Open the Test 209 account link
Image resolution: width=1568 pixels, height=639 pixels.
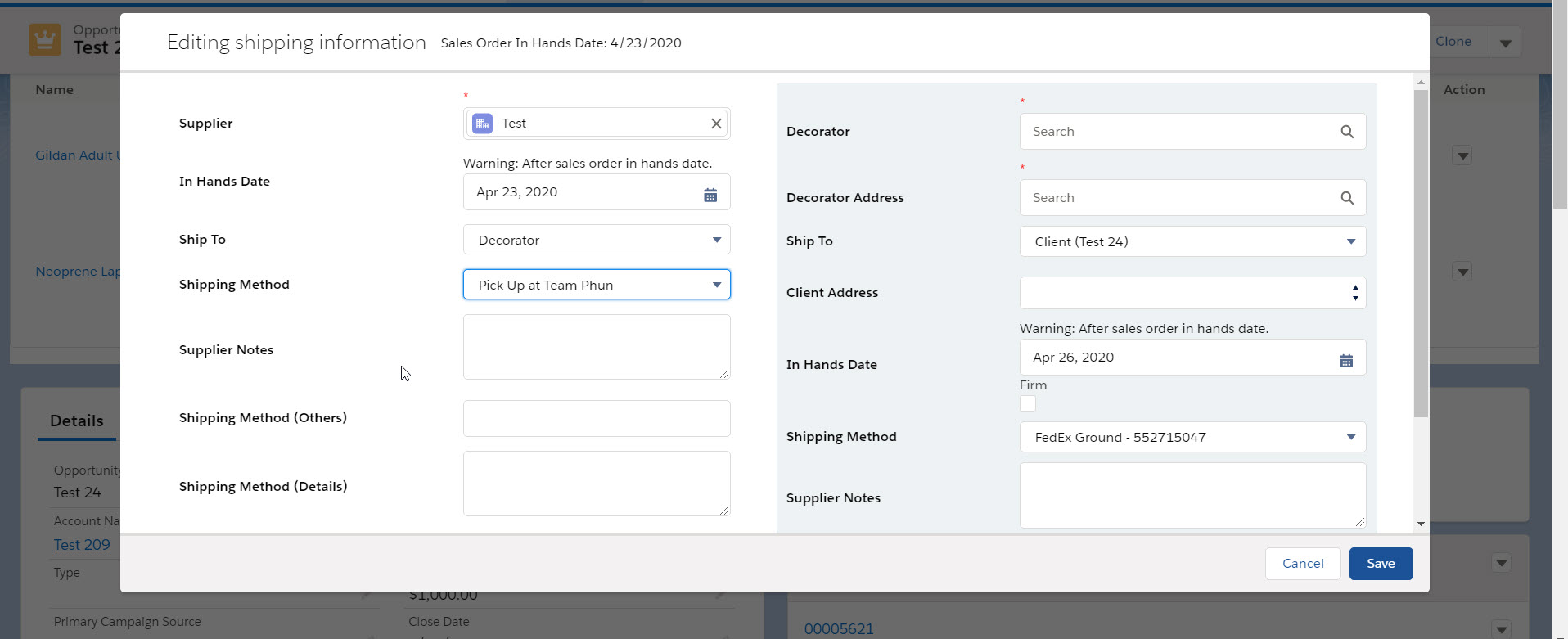82,545
